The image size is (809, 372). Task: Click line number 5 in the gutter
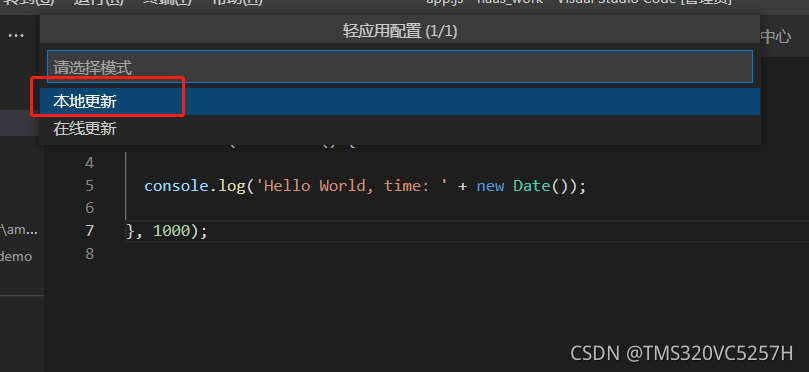click(x=90, y=186)
